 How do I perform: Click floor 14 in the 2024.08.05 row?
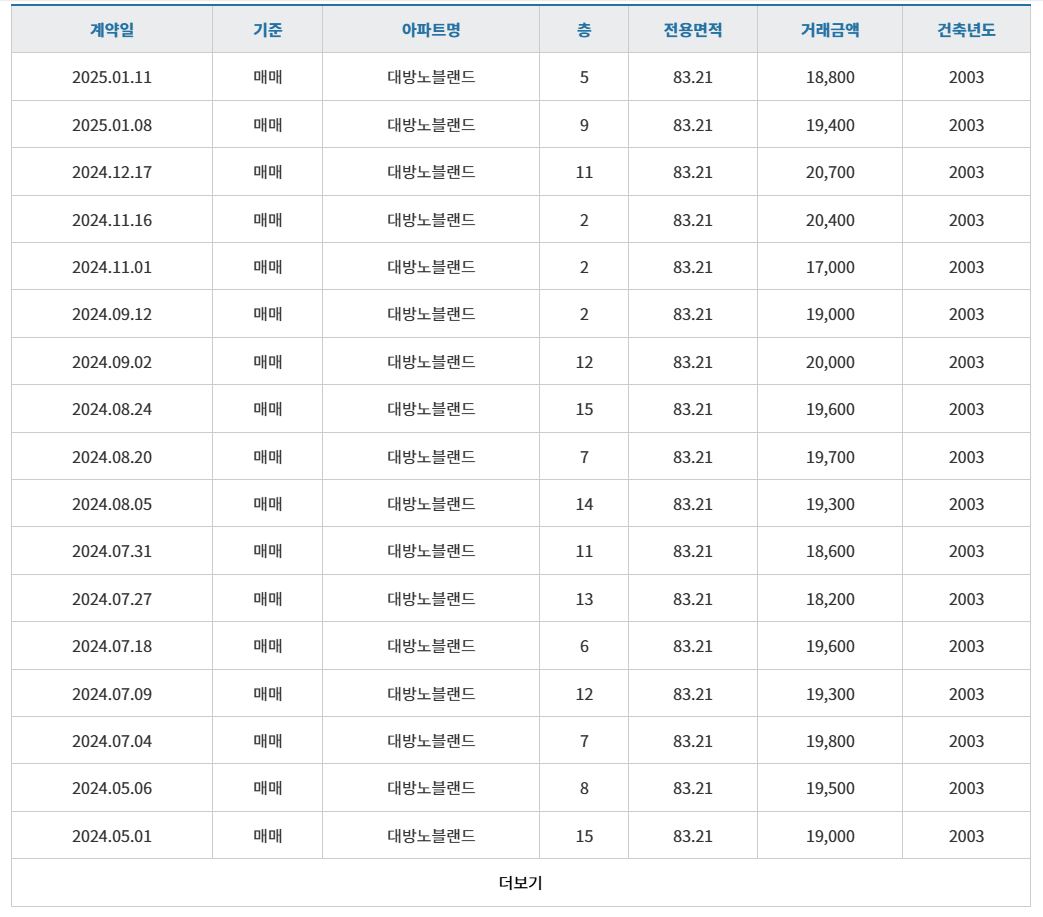pos(584,505)
